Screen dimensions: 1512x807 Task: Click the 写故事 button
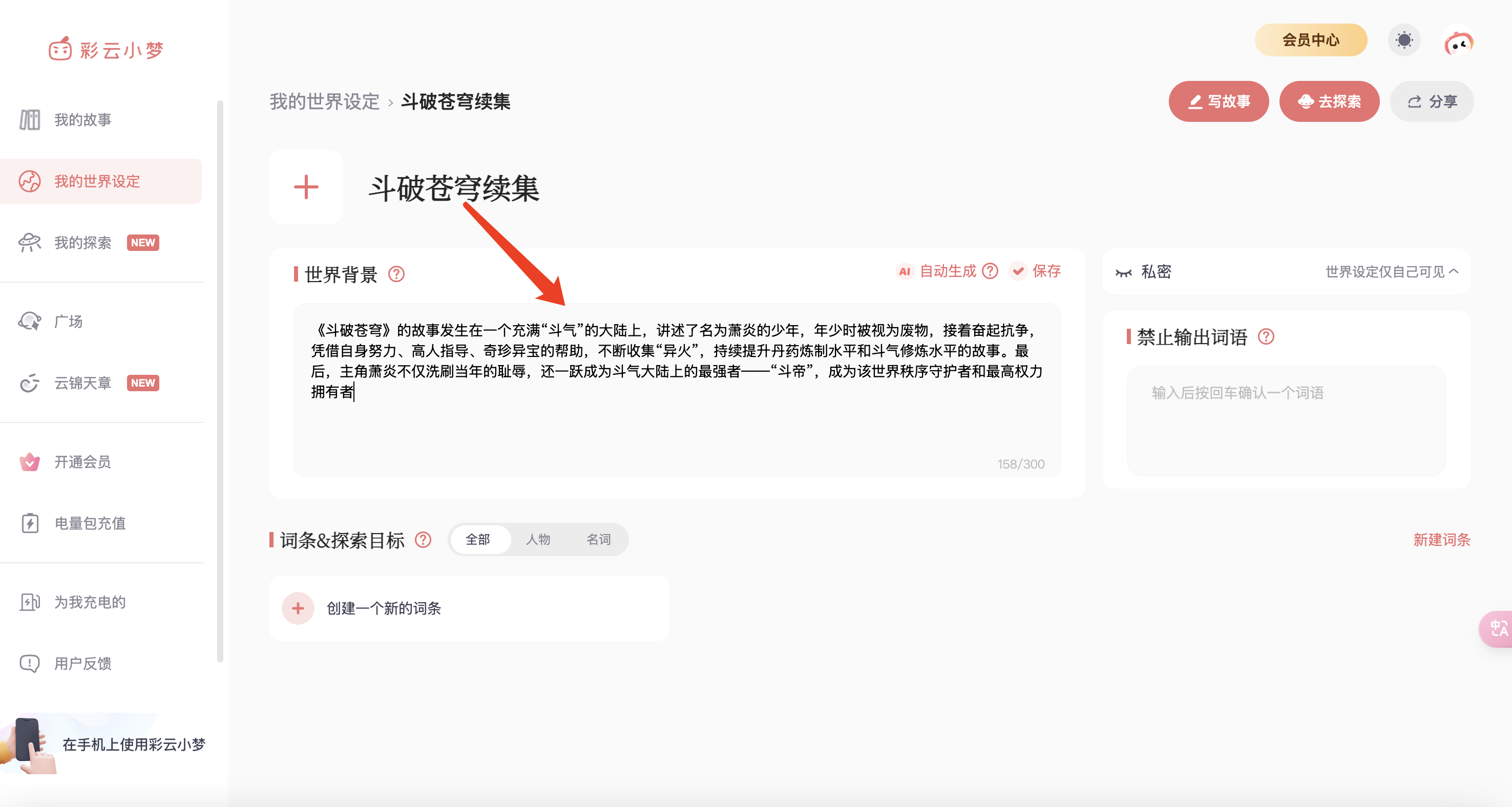point(1219,101)
